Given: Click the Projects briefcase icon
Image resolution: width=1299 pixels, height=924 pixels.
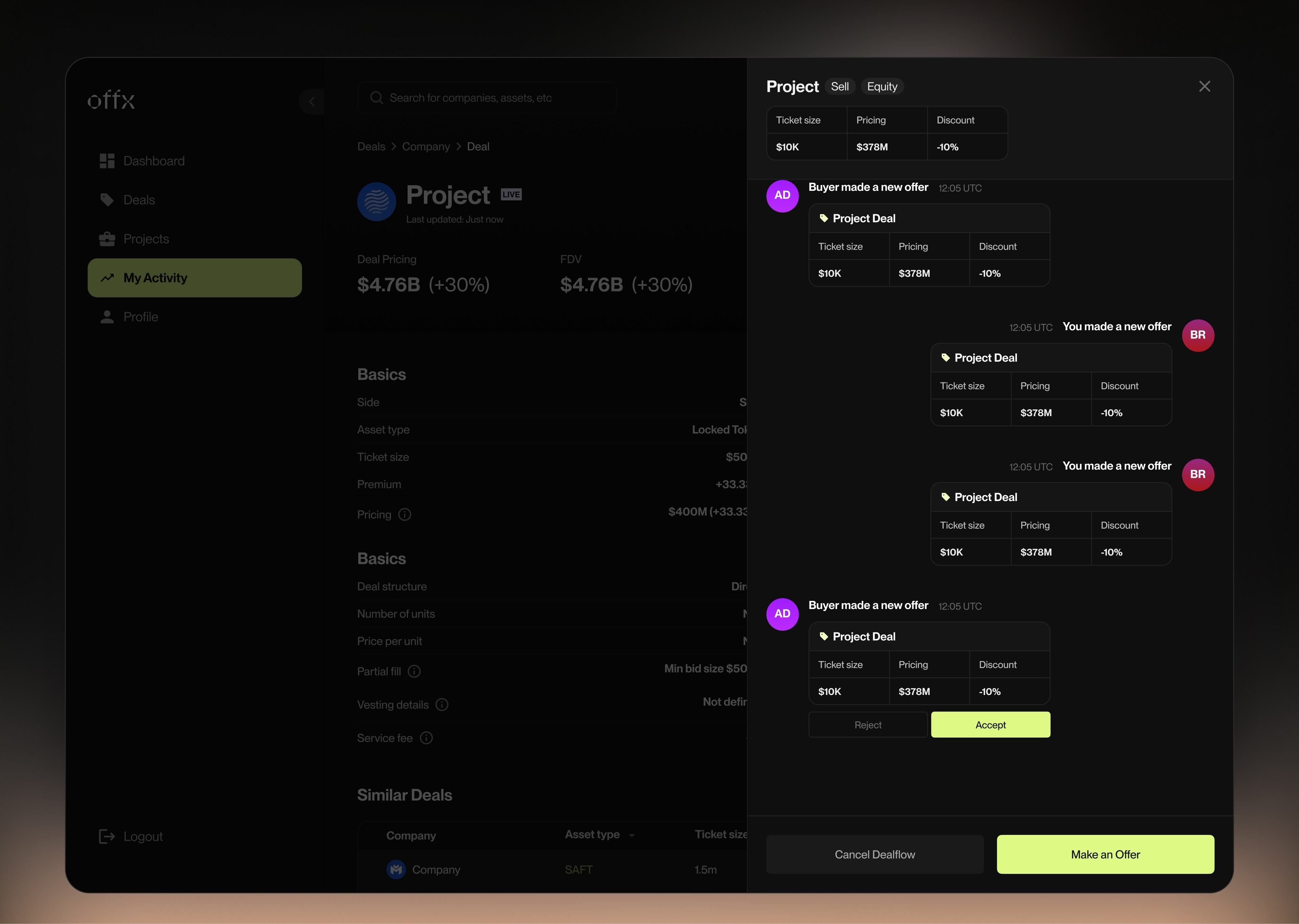Looking at the screenshot, I should point(107,239).
